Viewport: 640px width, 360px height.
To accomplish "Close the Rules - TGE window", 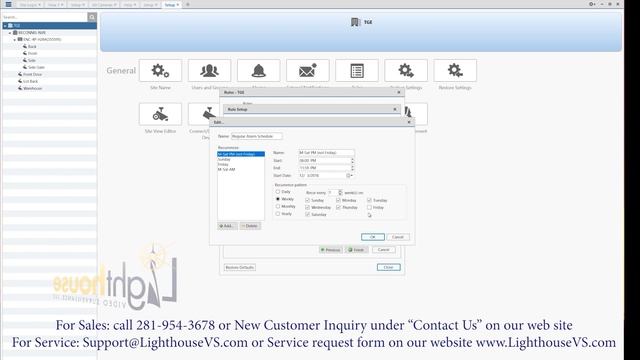I will tap(399, 92).
